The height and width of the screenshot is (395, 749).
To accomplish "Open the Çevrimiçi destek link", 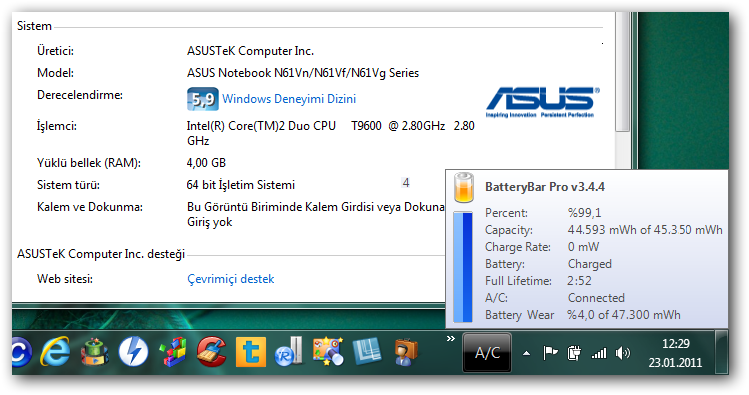I will coord(231,279).
